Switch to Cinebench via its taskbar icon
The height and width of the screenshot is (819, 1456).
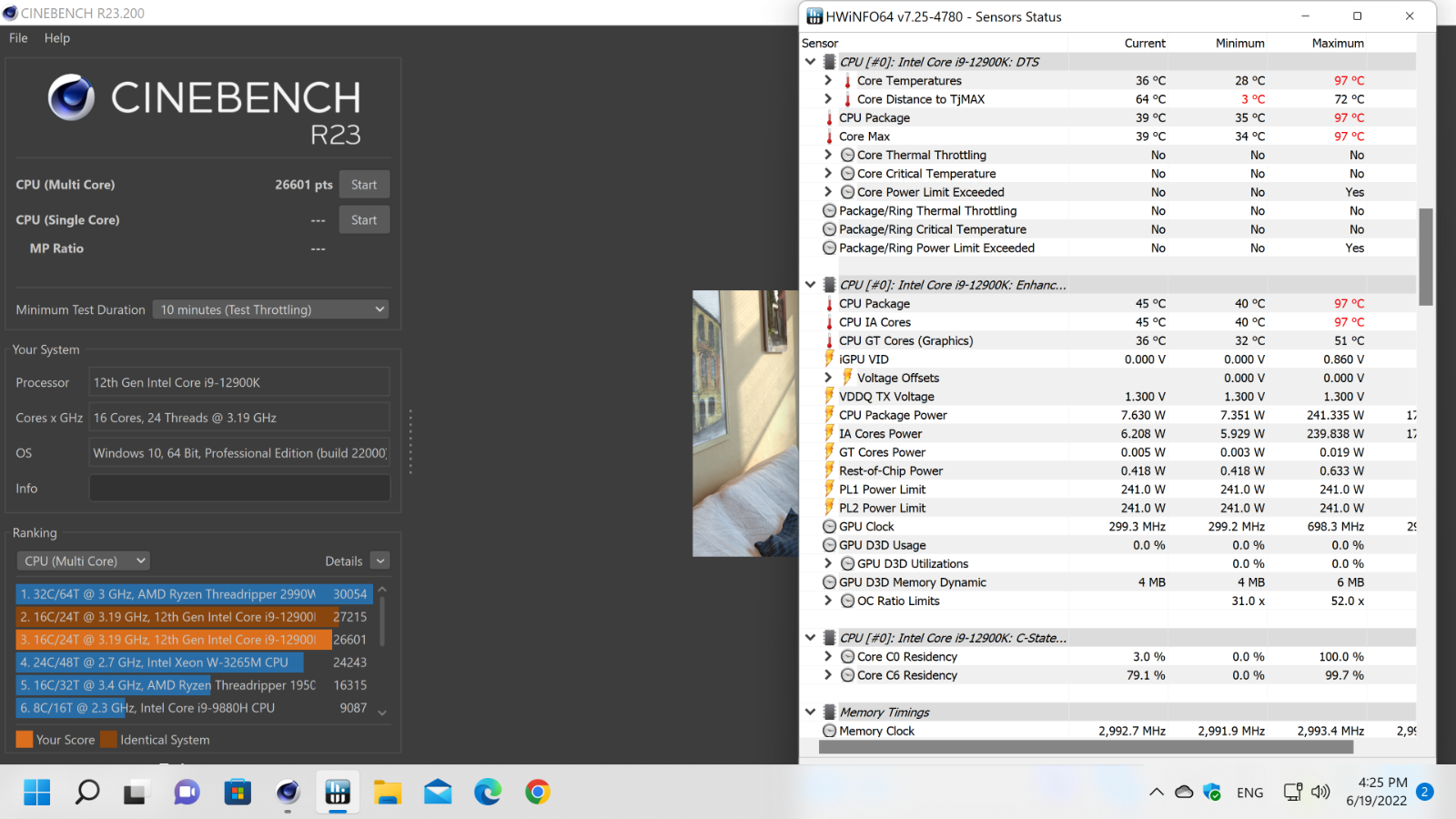click(x=288, y=793)
